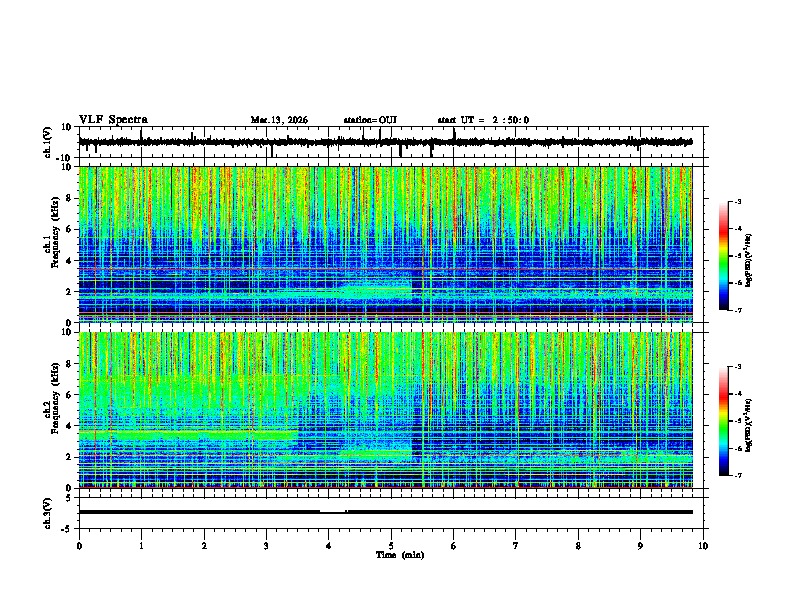Click the thin notch in the ch.3 trace near minute 4

coord(333,512)
